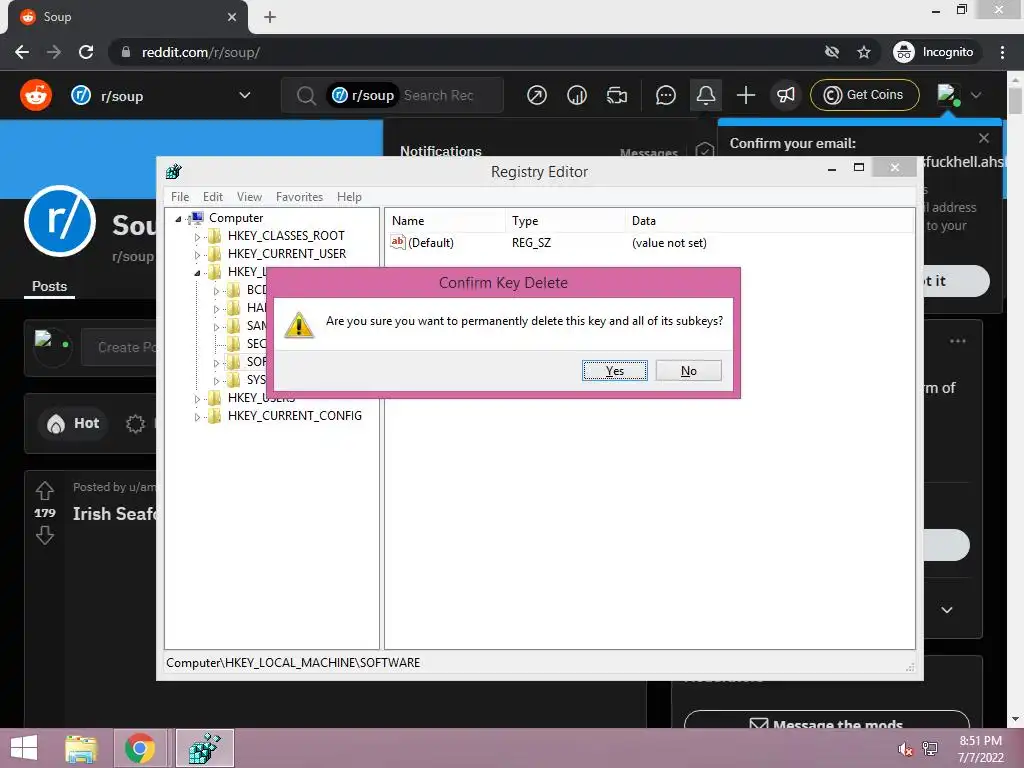Viewport: 1024px width, 768px height.
Task: Confirm key deletion with Yes button
Action: pos(615,370)
